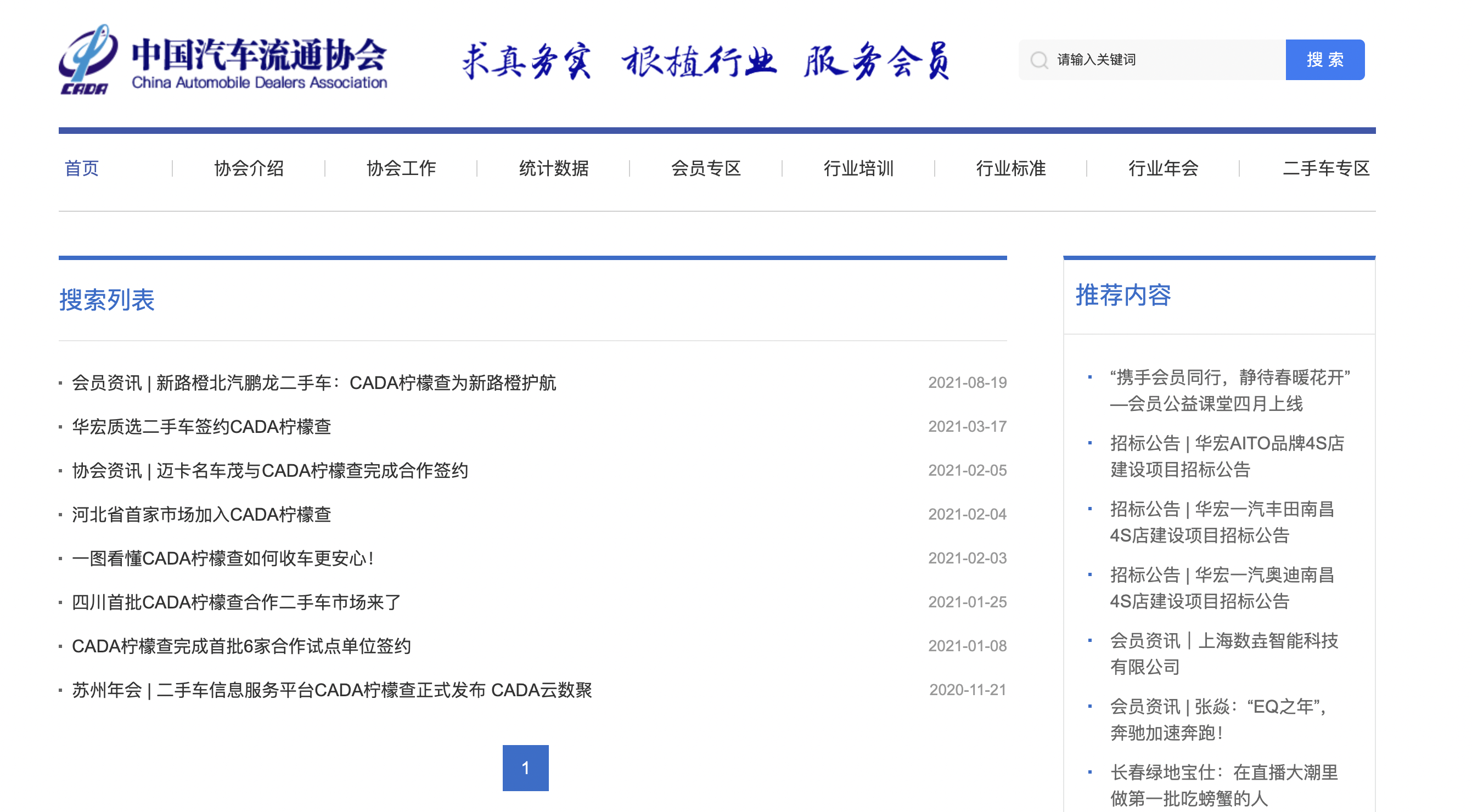Open the 行业标准 menu item

(1011, 168)
